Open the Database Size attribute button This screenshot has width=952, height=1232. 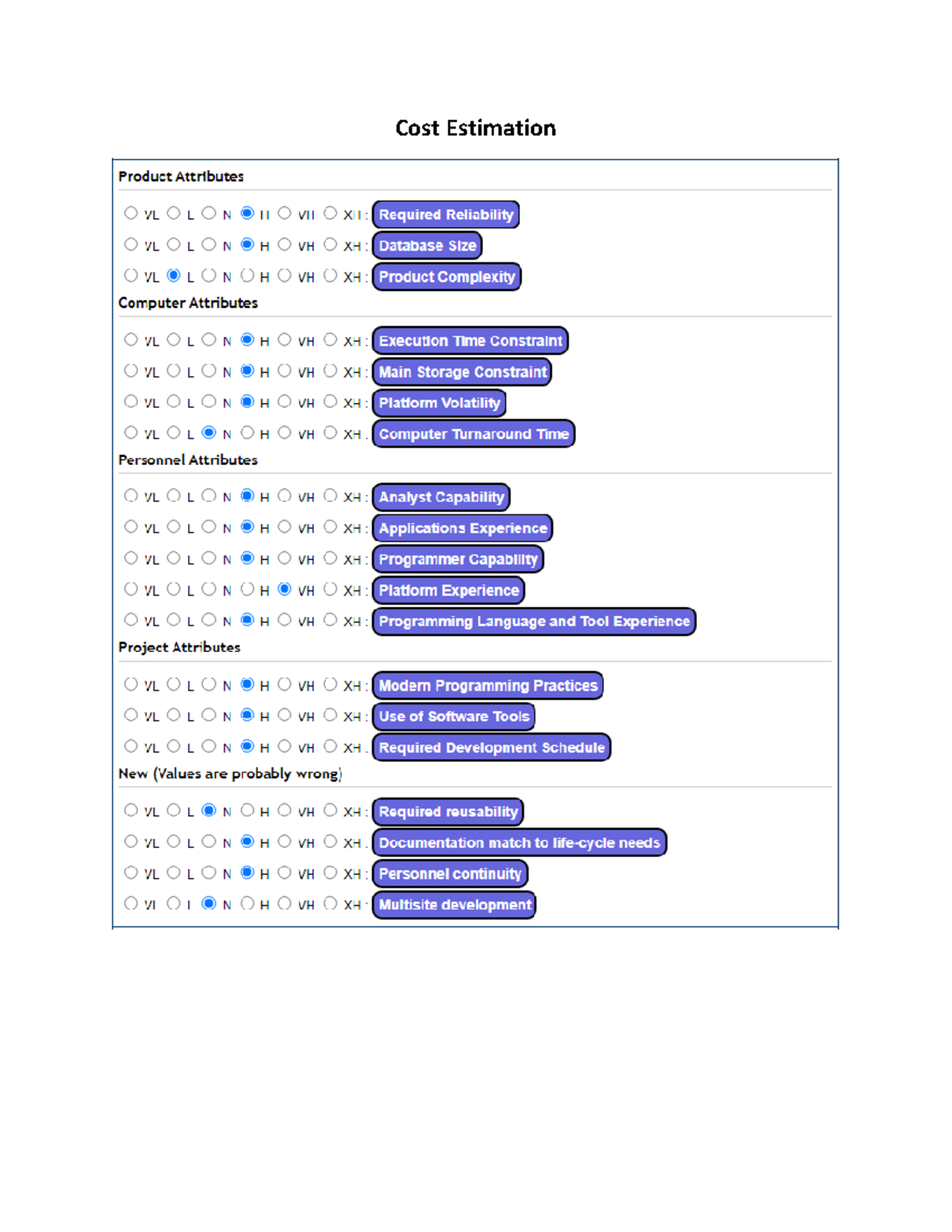pos(427,245)
